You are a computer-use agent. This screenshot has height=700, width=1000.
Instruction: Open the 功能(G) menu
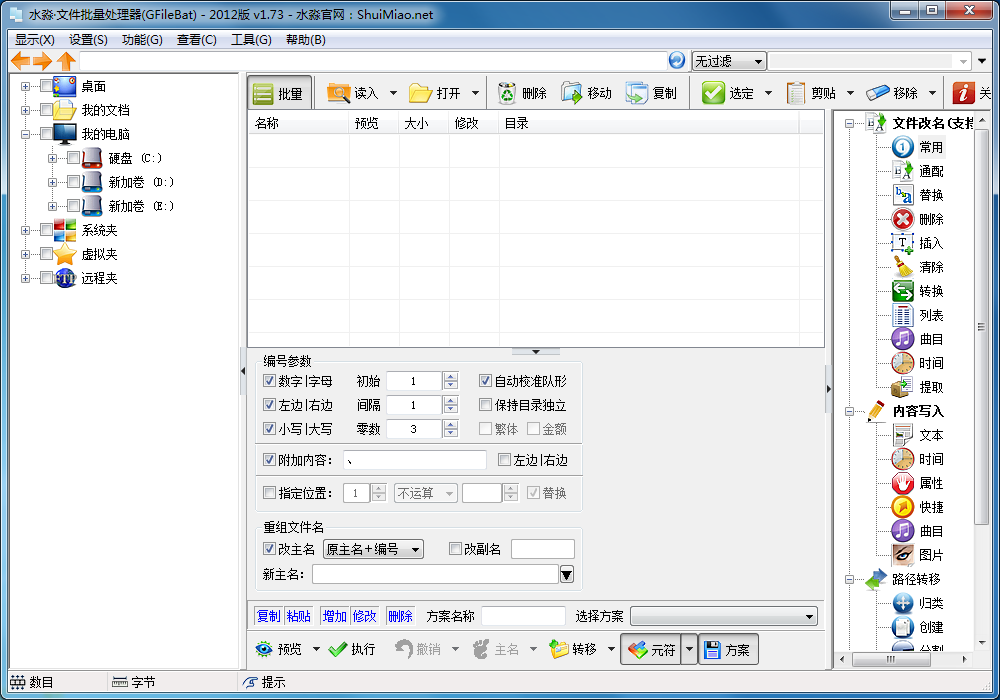142,40
